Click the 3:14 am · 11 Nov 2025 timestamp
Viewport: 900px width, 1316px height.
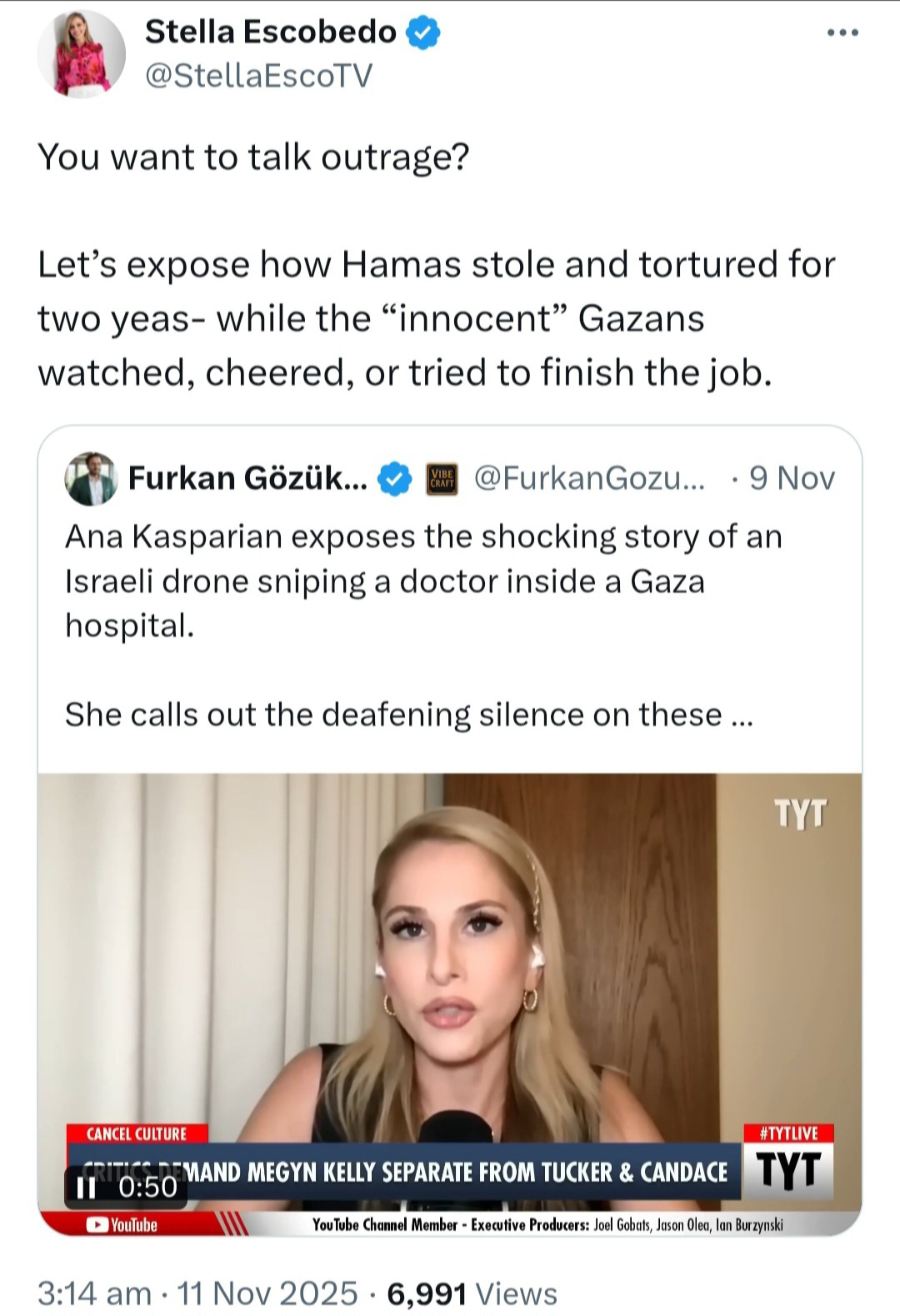click(x=197, y=1294)
